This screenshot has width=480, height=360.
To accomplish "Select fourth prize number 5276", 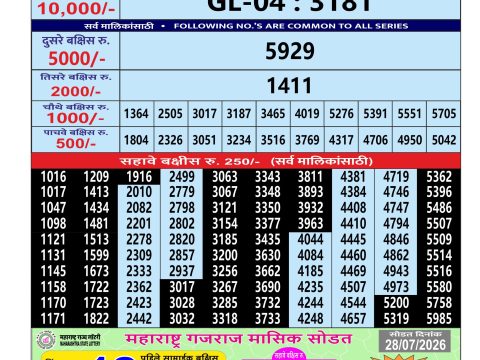I will tap(341, 114).
